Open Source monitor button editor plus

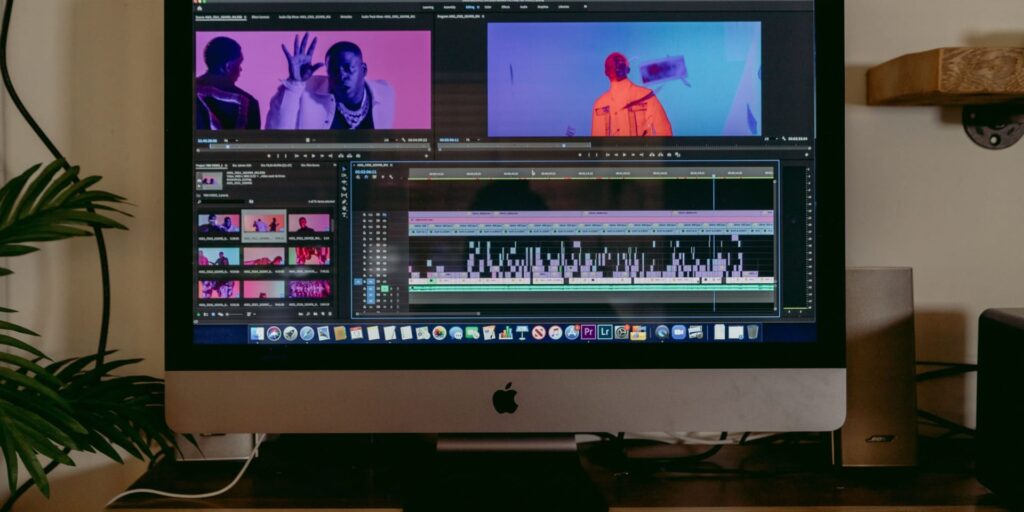tap(426, 156)
